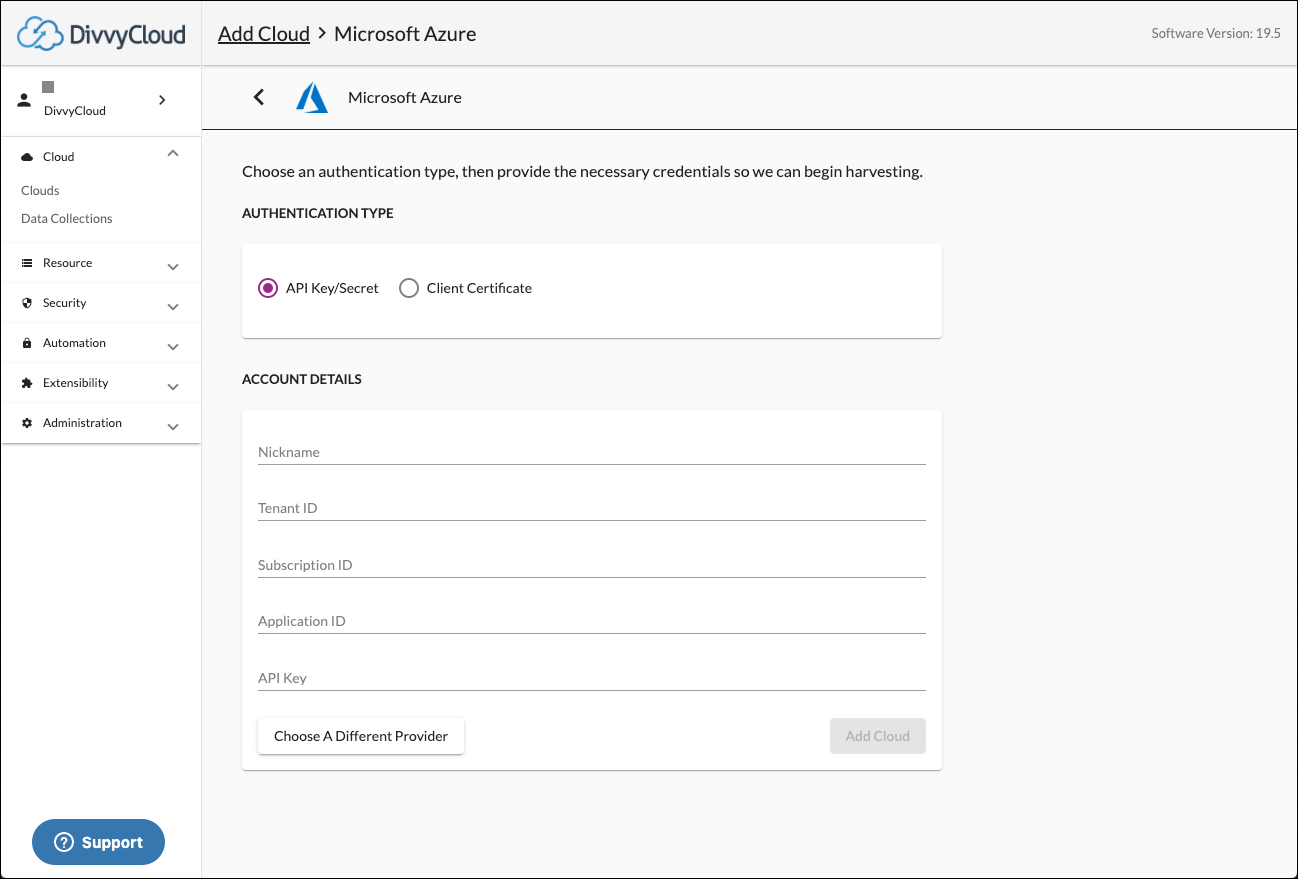The height and width of the screenshot is (879, 1298).
Task: Click the Add Cloud button
Action: click(x=878, y=736)
